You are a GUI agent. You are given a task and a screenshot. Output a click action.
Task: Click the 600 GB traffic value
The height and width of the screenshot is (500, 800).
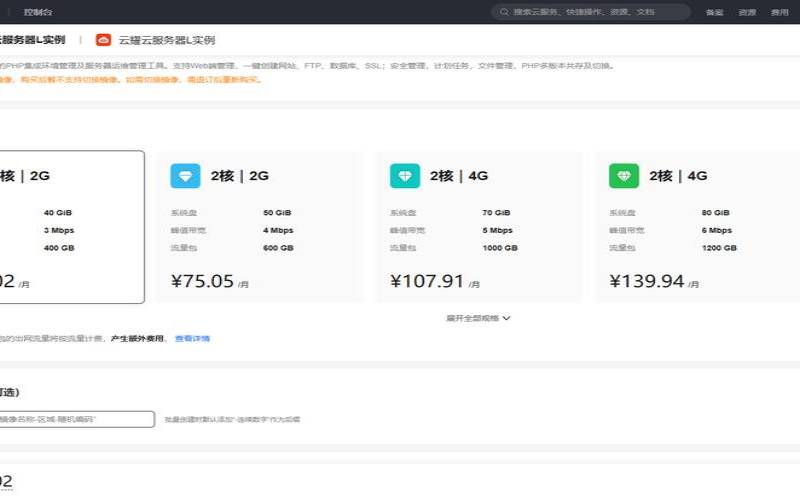(x=278, y=248)
